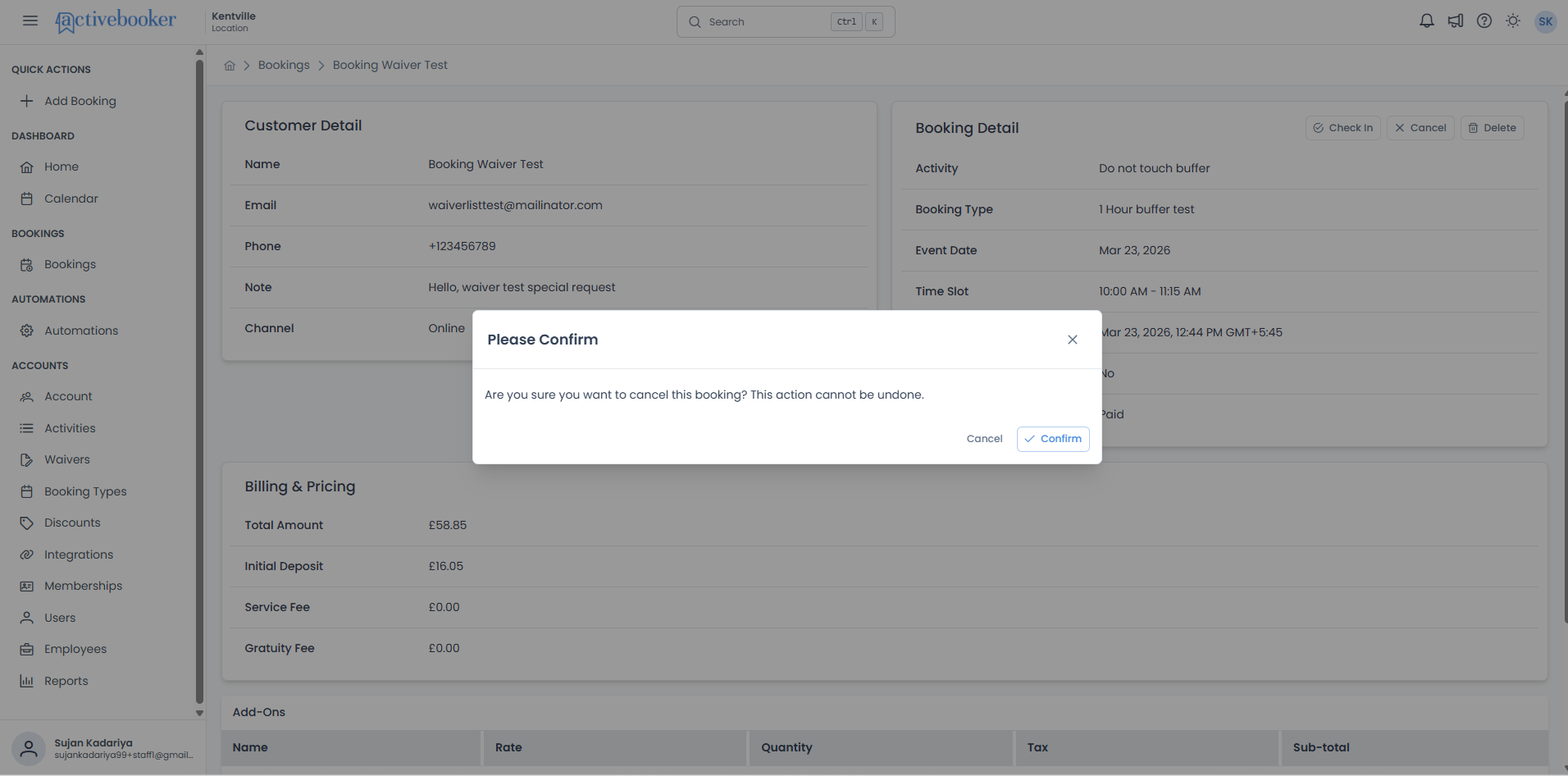
Task: Click email waiverlisttest@mailinator.com
Action: [x=515, y=205]
